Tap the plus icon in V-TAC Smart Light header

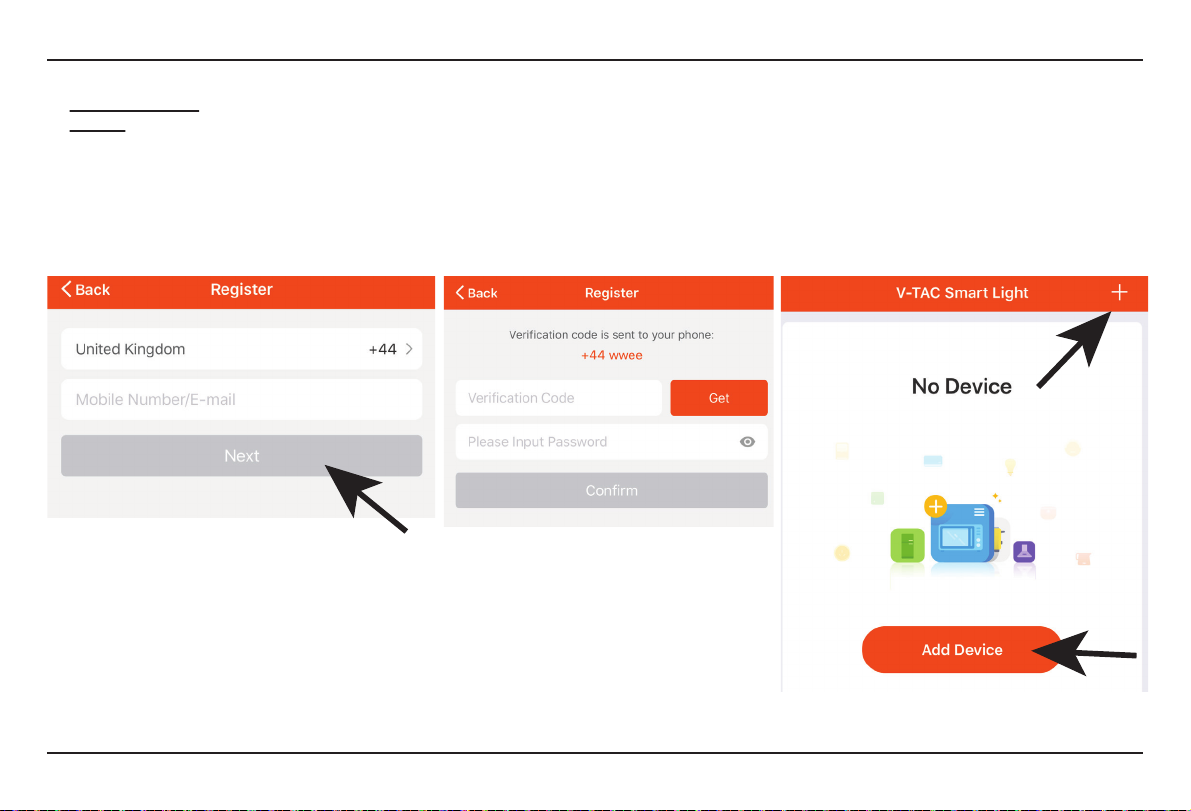1119,292
